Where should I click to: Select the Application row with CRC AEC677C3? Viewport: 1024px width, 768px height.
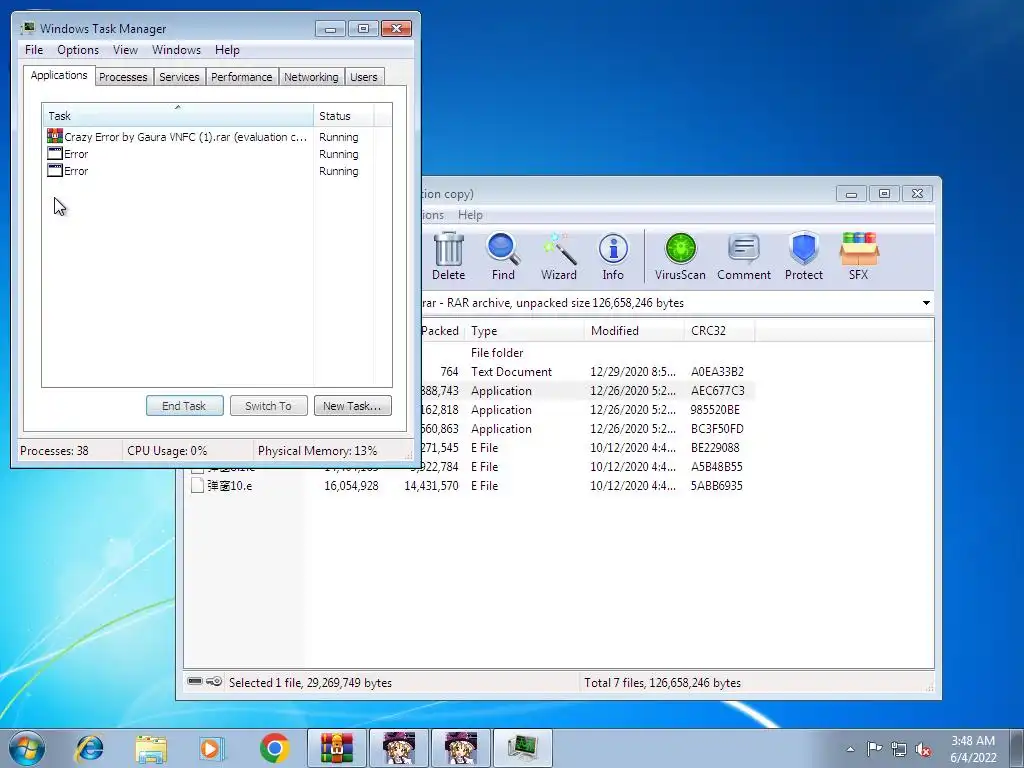(588, 391)
